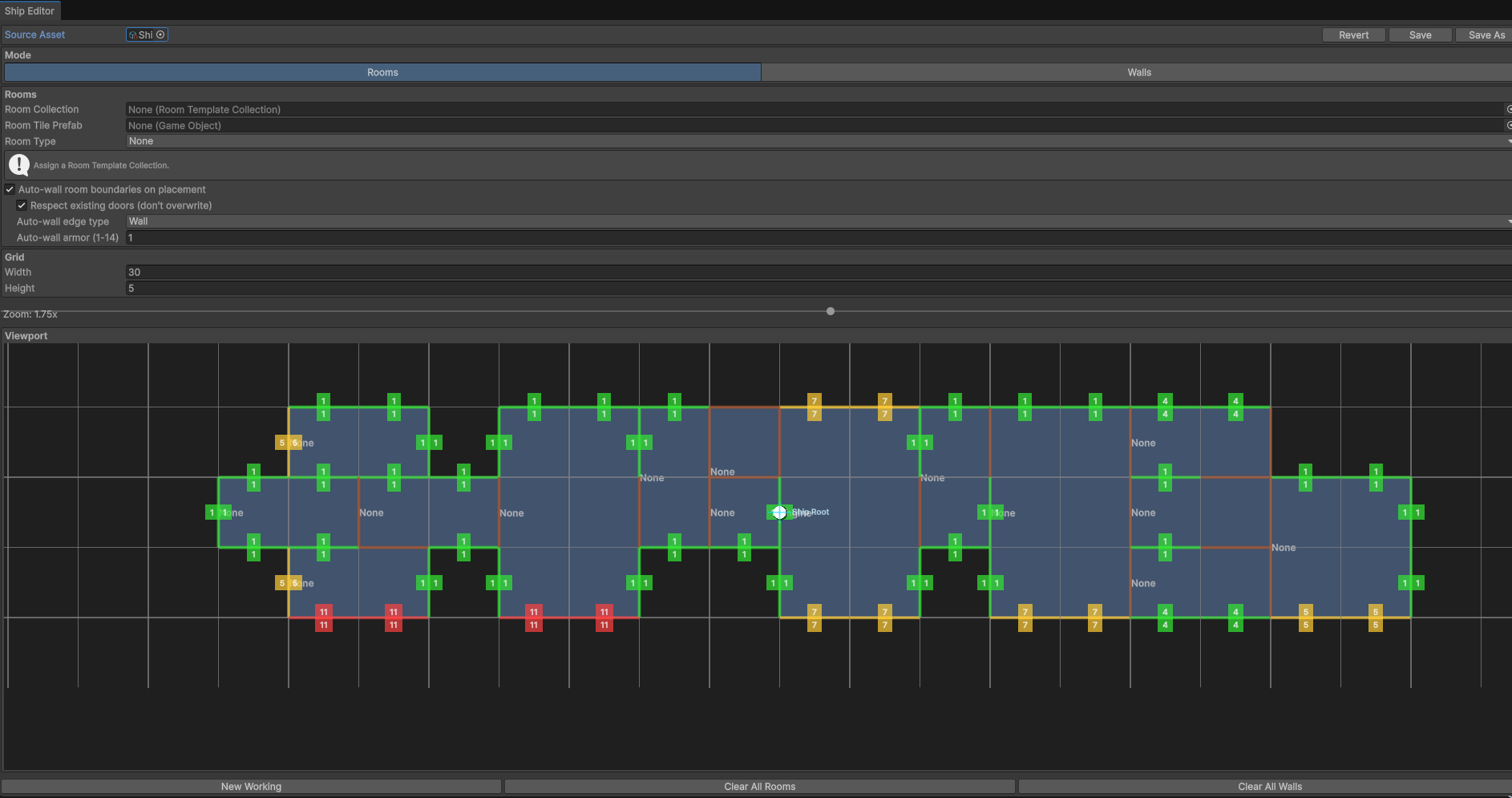This screenshot has width=1512, height=798.
Task: Open the Room Collection object picker
Action: coord(1508,109)
